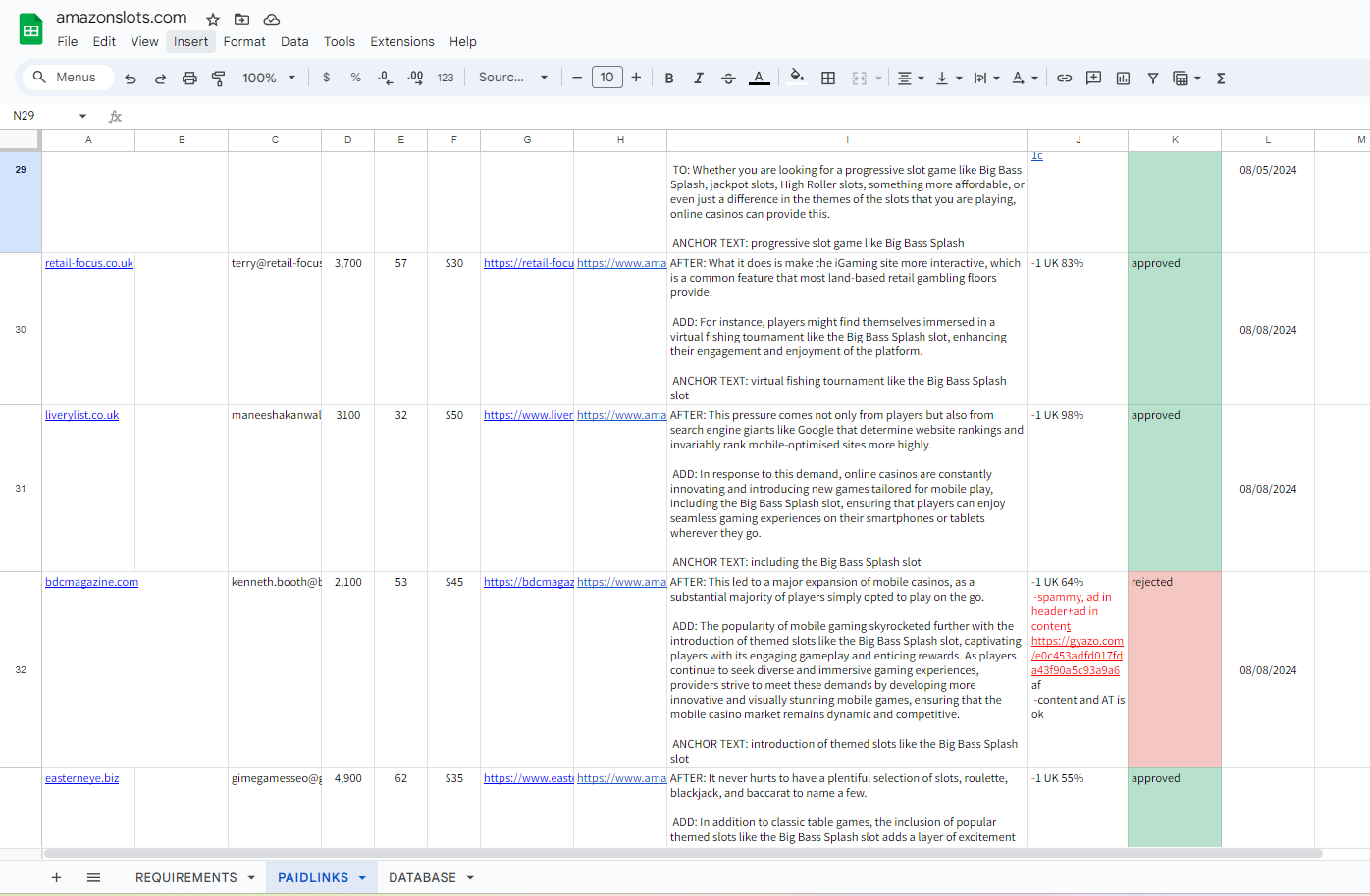Select row 30 header
1370x896 pixels.
coord(21,329)
